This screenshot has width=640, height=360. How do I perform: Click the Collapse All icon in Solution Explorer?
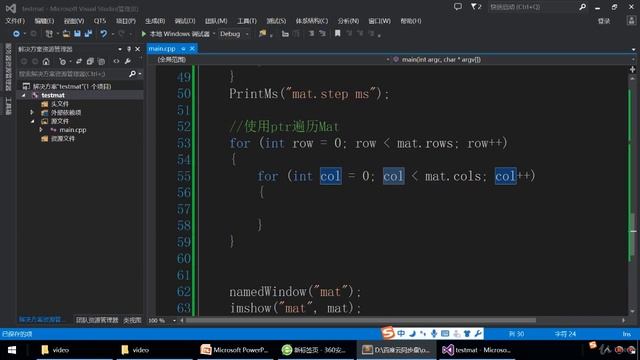(x=90, y=61)
